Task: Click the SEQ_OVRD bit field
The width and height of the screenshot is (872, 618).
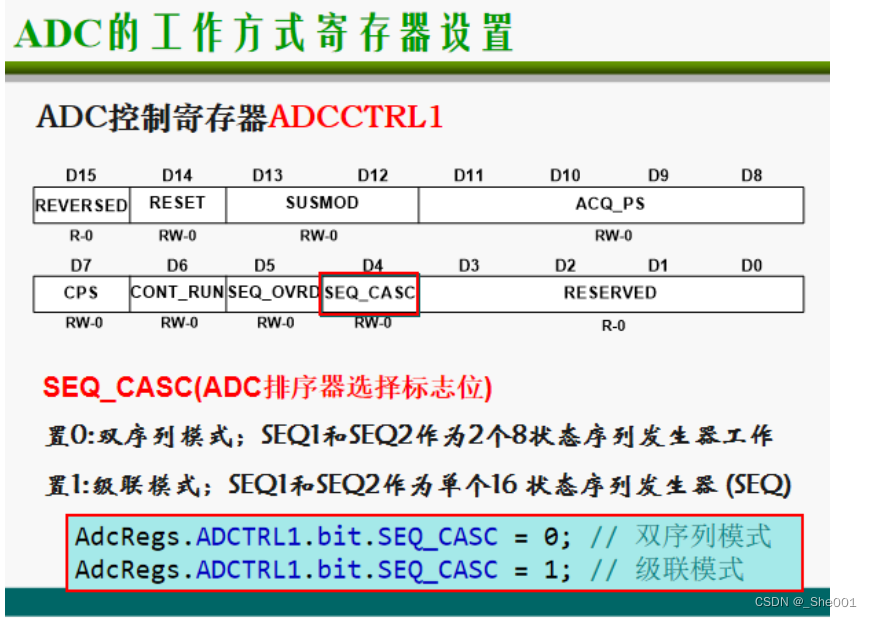Action: 274,293
